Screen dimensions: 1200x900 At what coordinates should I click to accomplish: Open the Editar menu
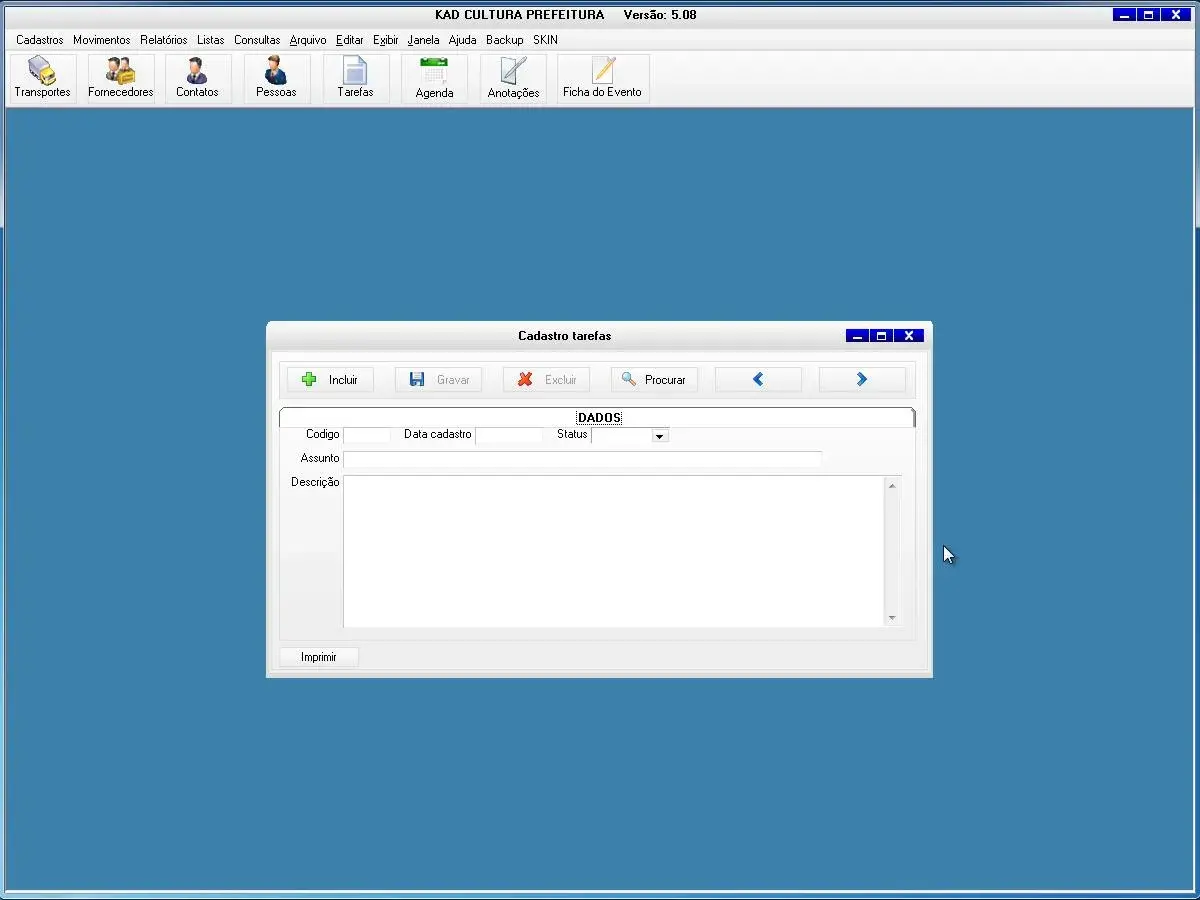click(x=350, y=40)
